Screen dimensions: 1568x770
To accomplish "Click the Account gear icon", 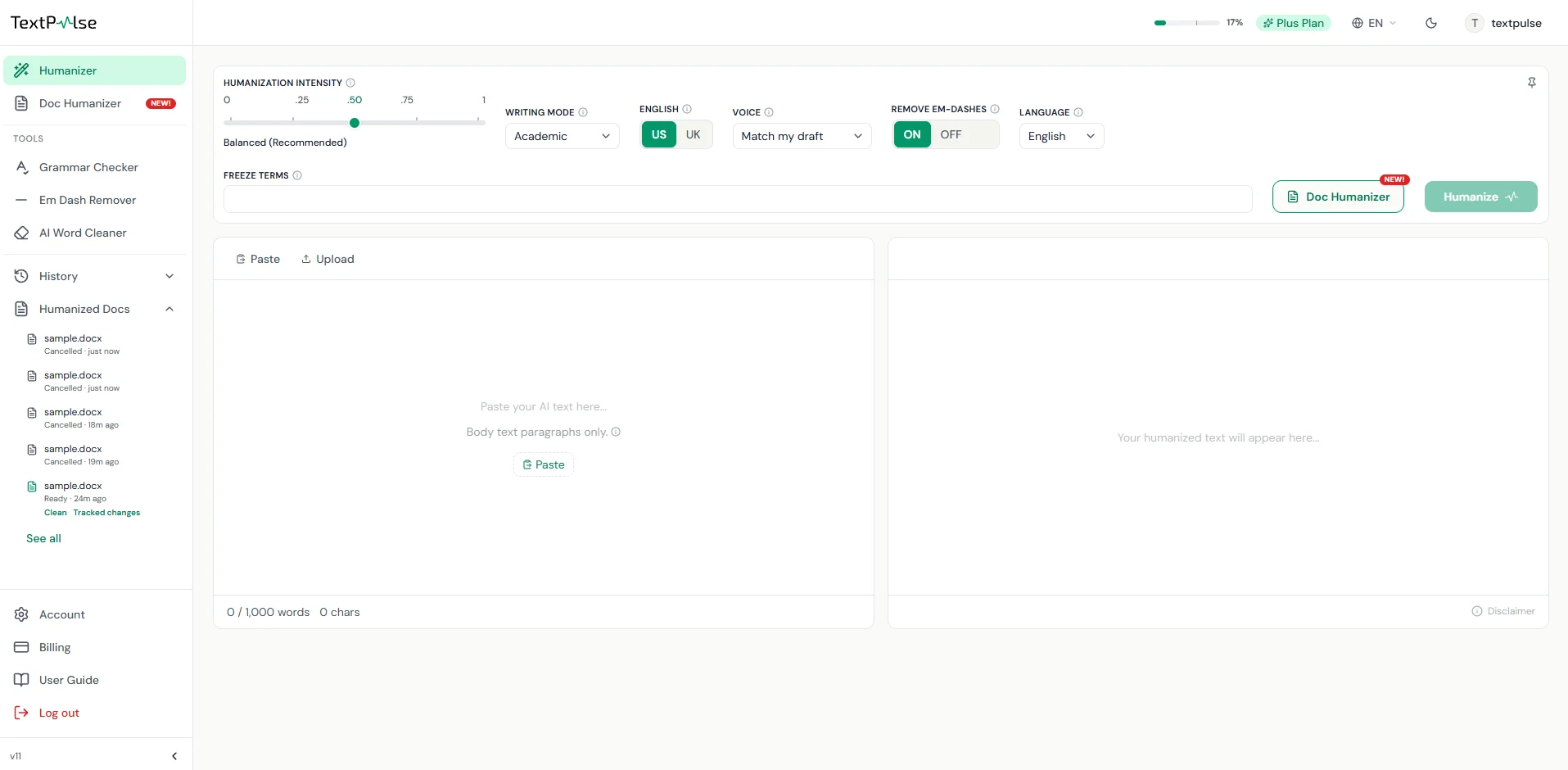I will [22, 614].
